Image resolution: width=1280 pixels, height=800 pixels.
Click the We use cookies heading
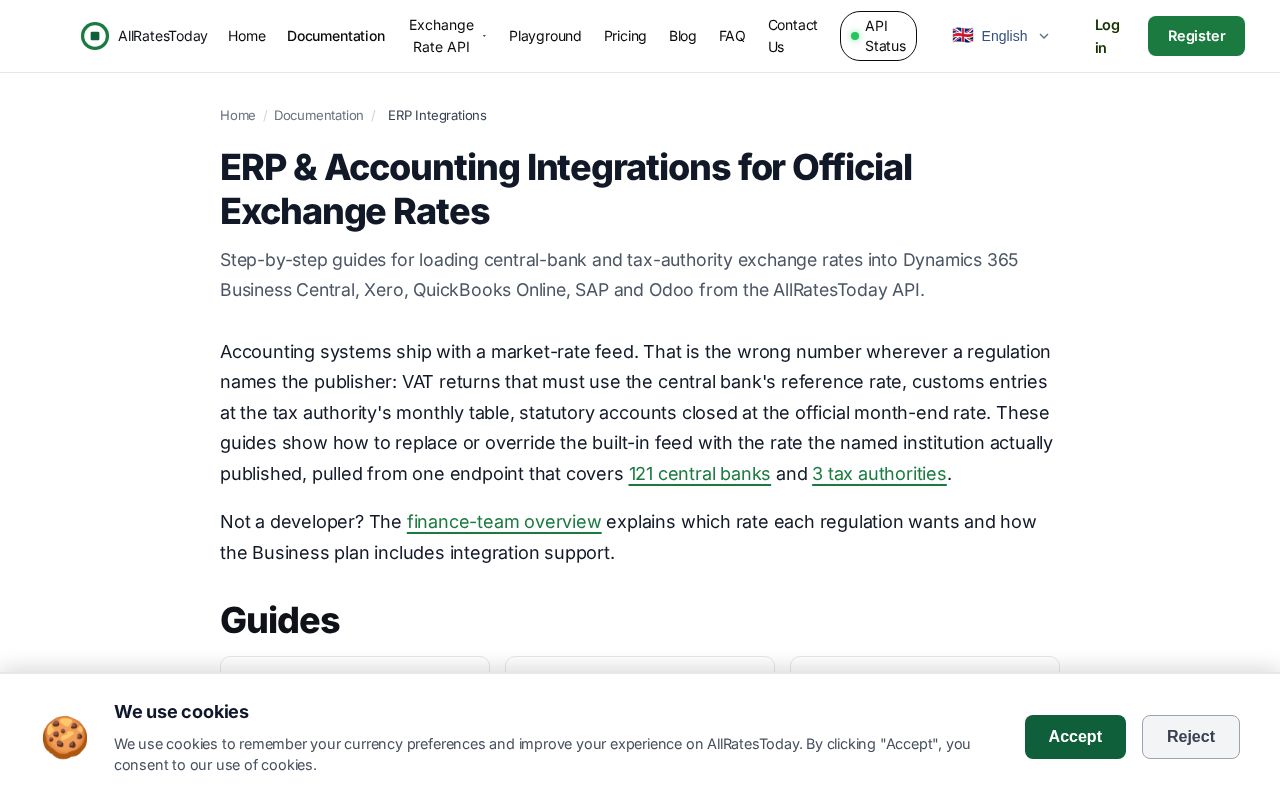pos(181,712)
